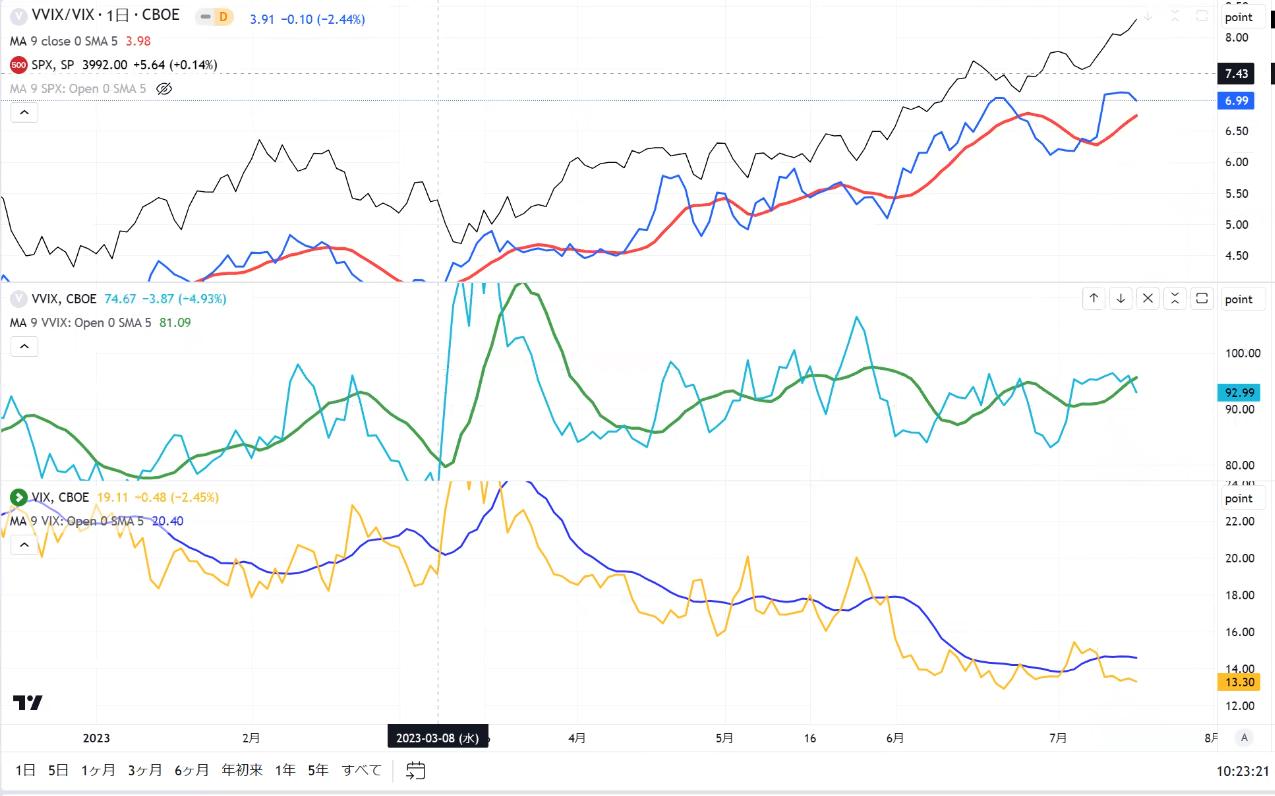Select the VVIX, CBOE legend title

(x=64, y=298)
